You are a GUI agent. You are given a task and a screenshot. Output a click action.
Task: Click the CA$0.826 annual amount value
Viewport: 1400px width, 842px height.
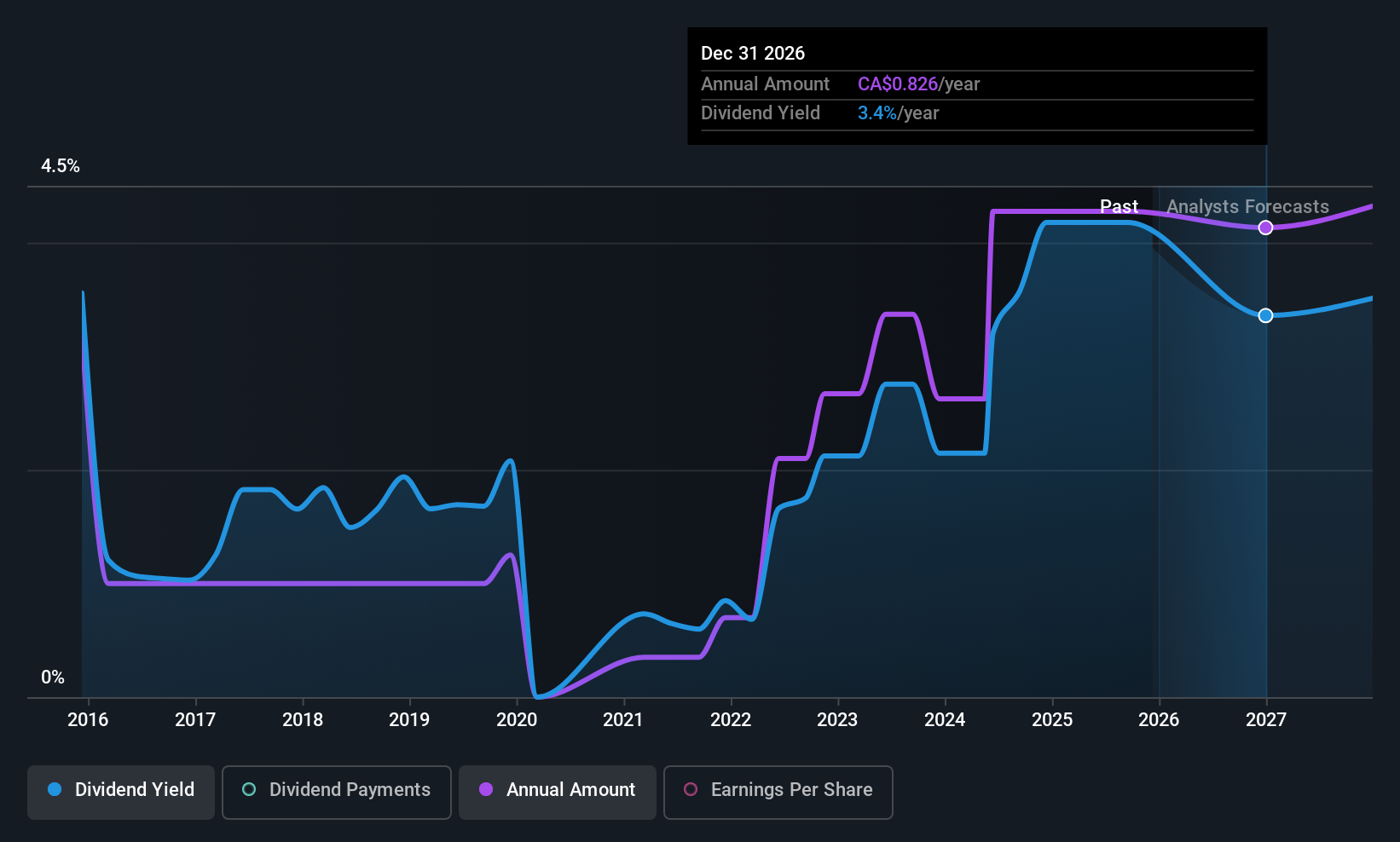pyautogui.click(x=898, y=84)
